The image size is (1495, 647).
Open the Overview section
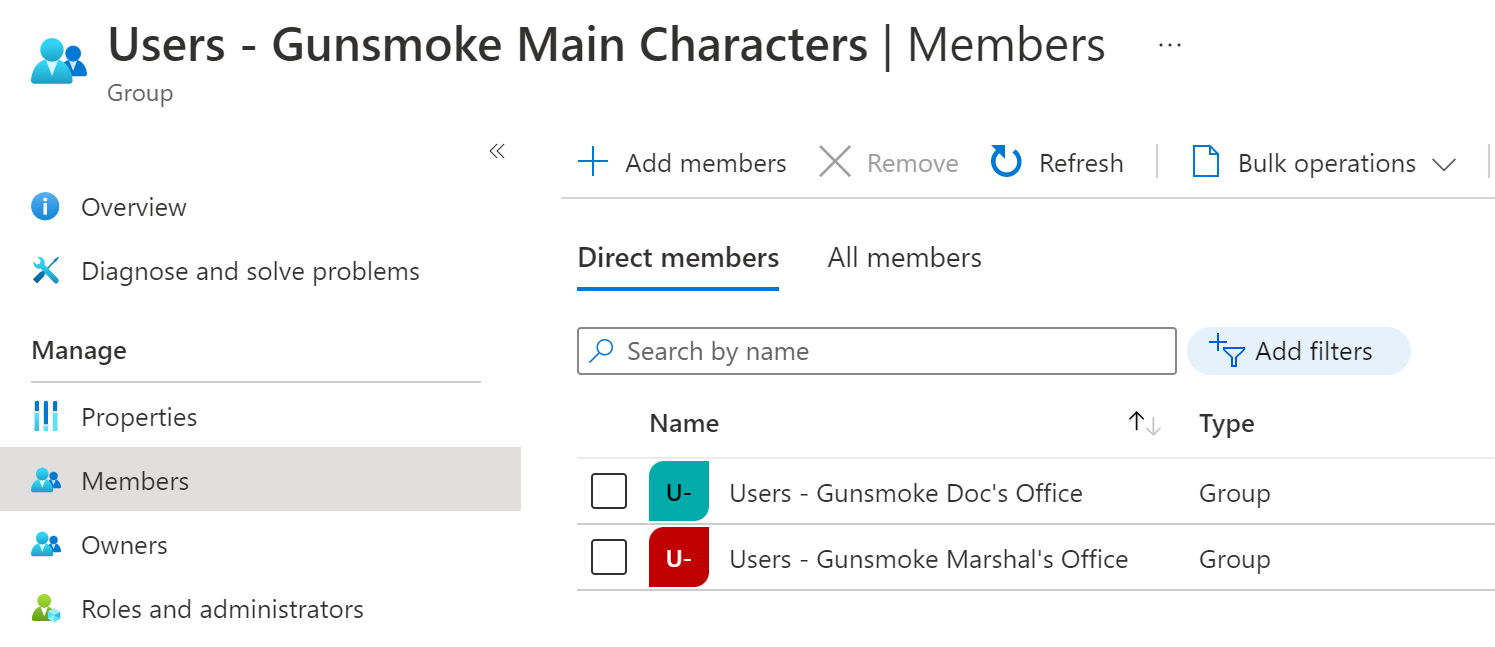tap(133, 207)
